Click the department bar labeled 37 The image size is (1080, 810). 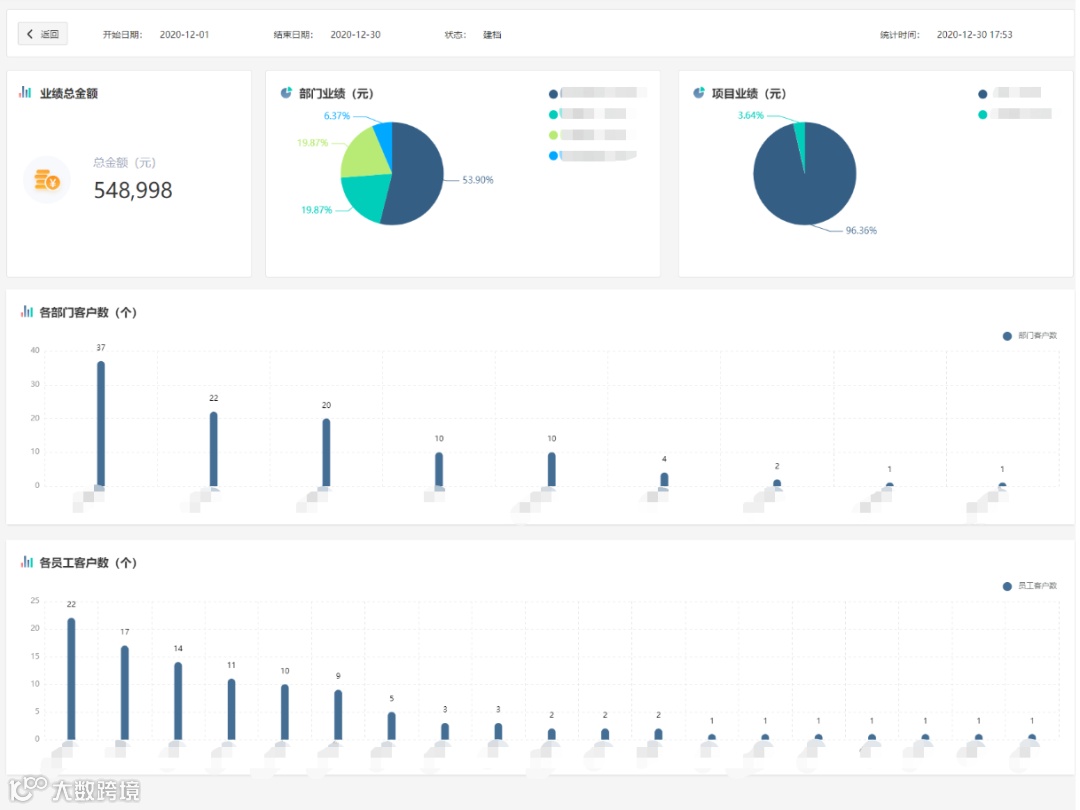point(101,424)
